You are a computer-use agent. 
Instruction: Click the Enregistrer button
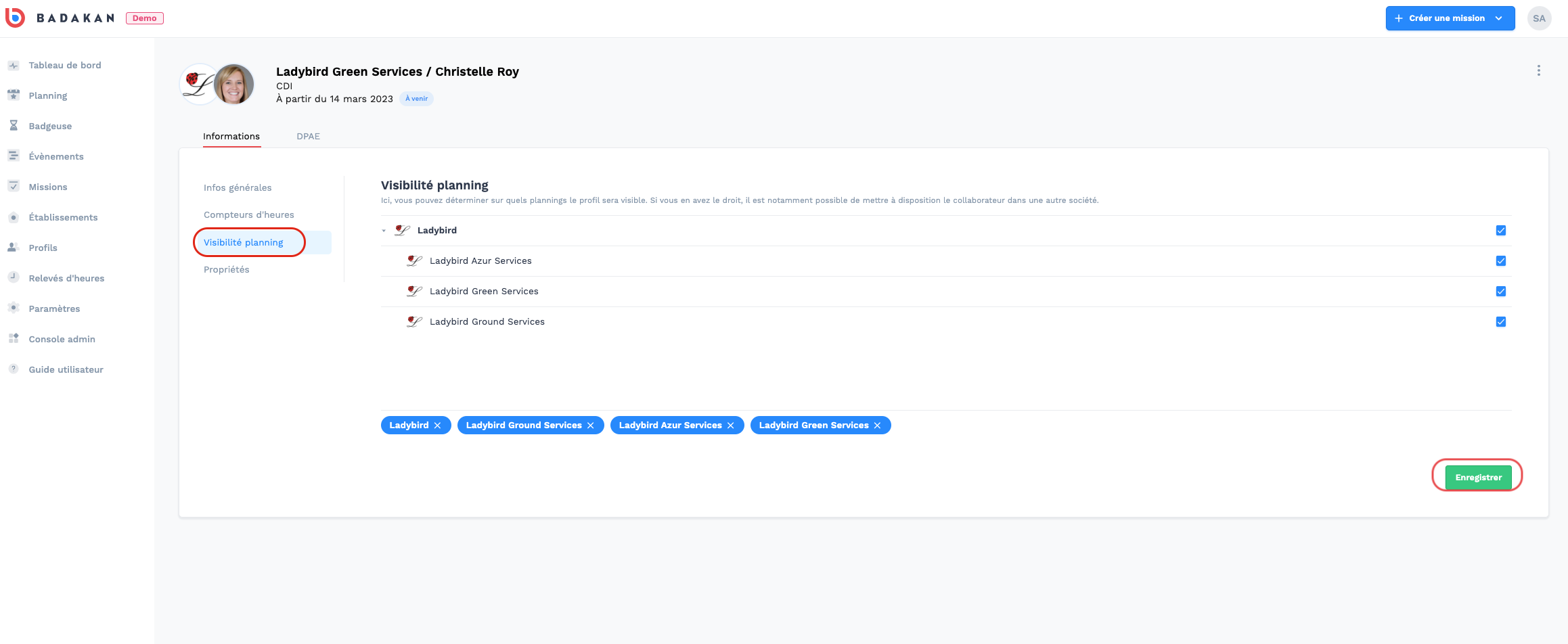[1478, 478]
